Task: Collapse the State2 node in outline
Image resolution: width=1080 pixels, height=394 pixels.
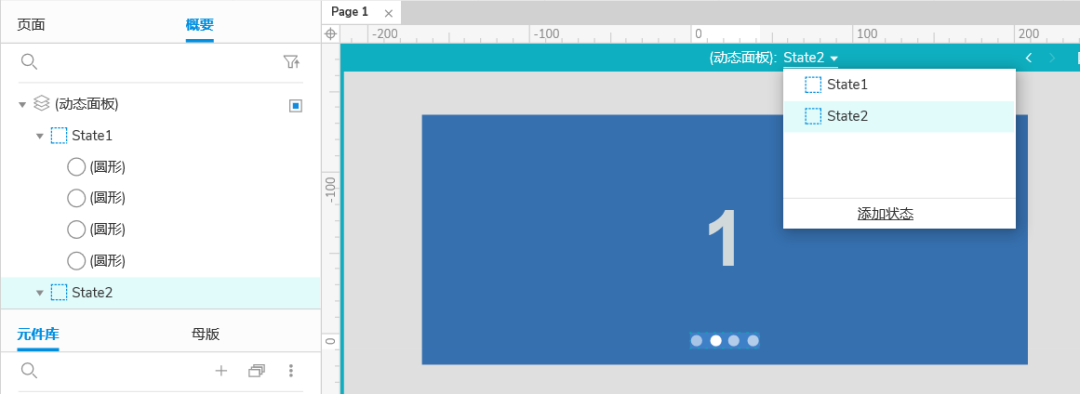Action: tap(40, 293)
